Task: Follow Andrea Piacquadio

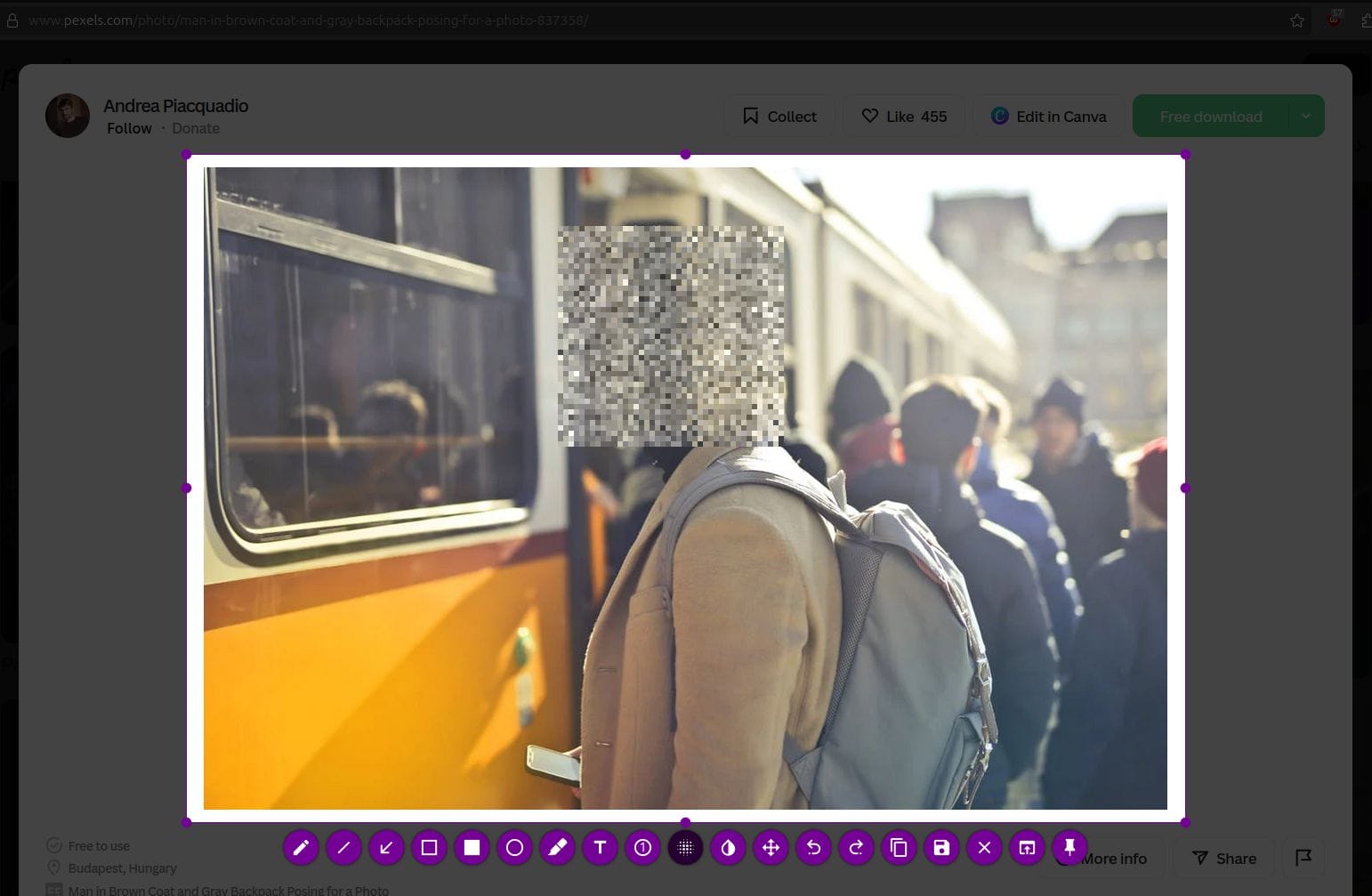Action: [129, 128]
